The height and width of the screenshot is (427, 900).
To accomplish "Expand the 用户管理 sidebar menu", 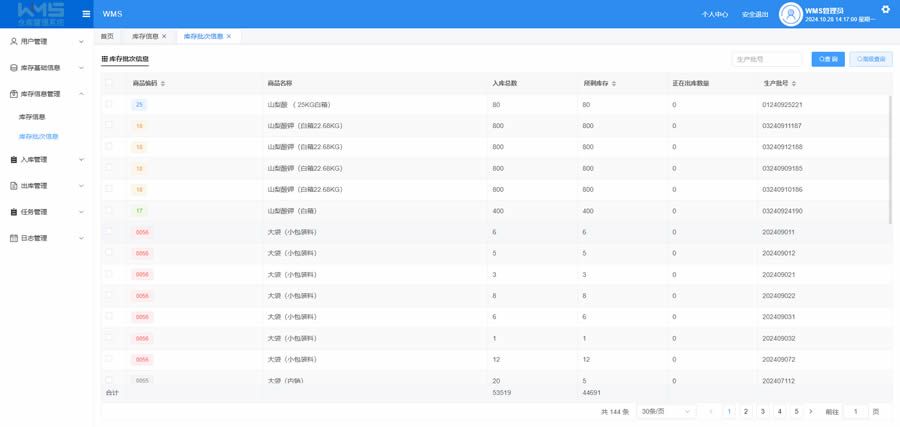I will [46, 41].
